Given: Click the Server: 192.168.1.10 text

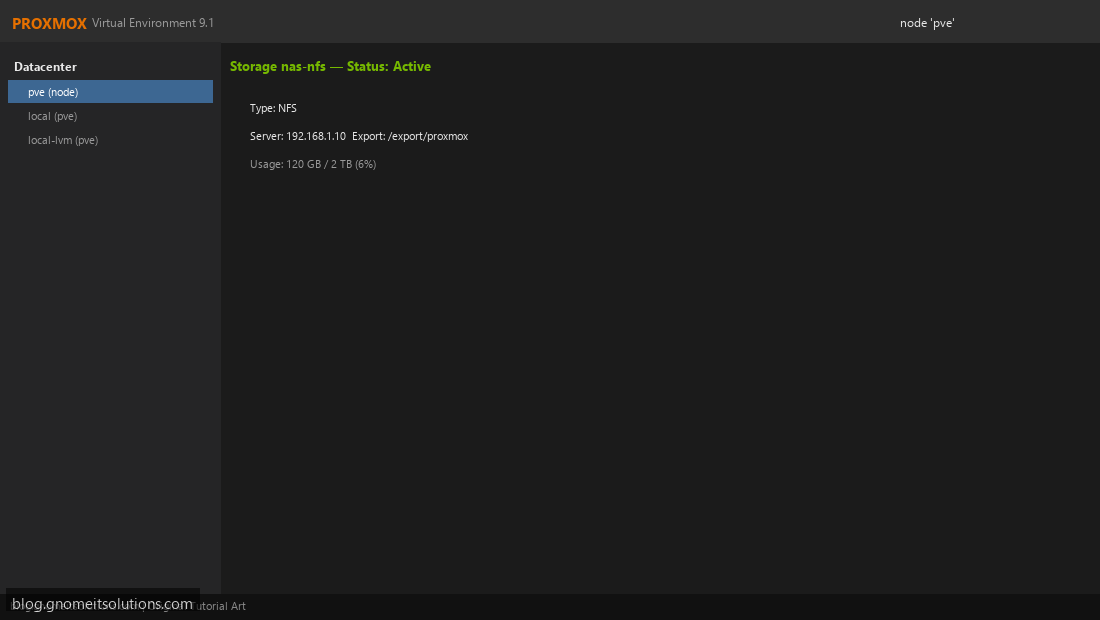Looking at the screenshot, I should point(298,136).
